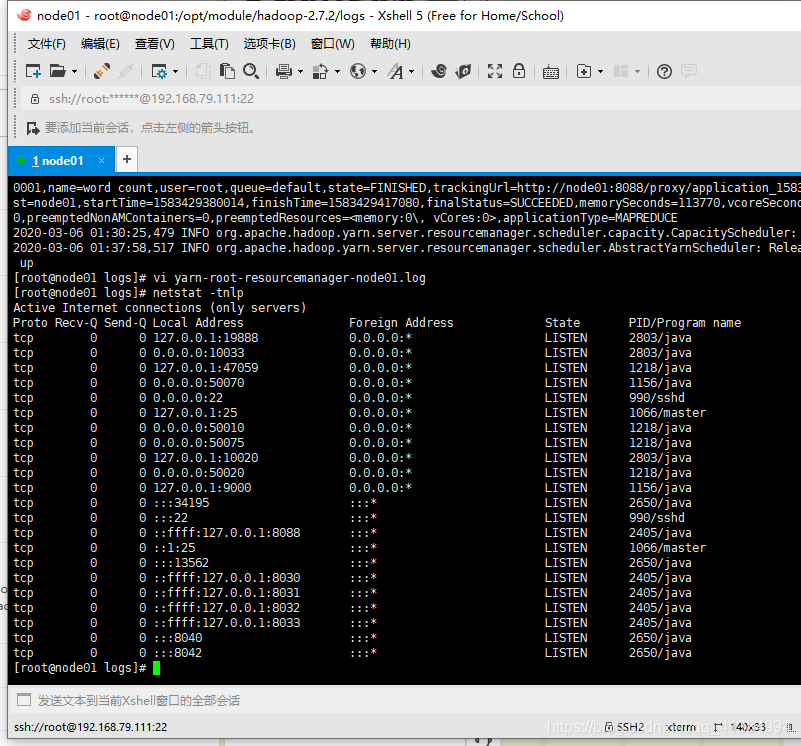Enter full screen with the expand icon
This screenshot has height=746, width=801.
(494, 71)
